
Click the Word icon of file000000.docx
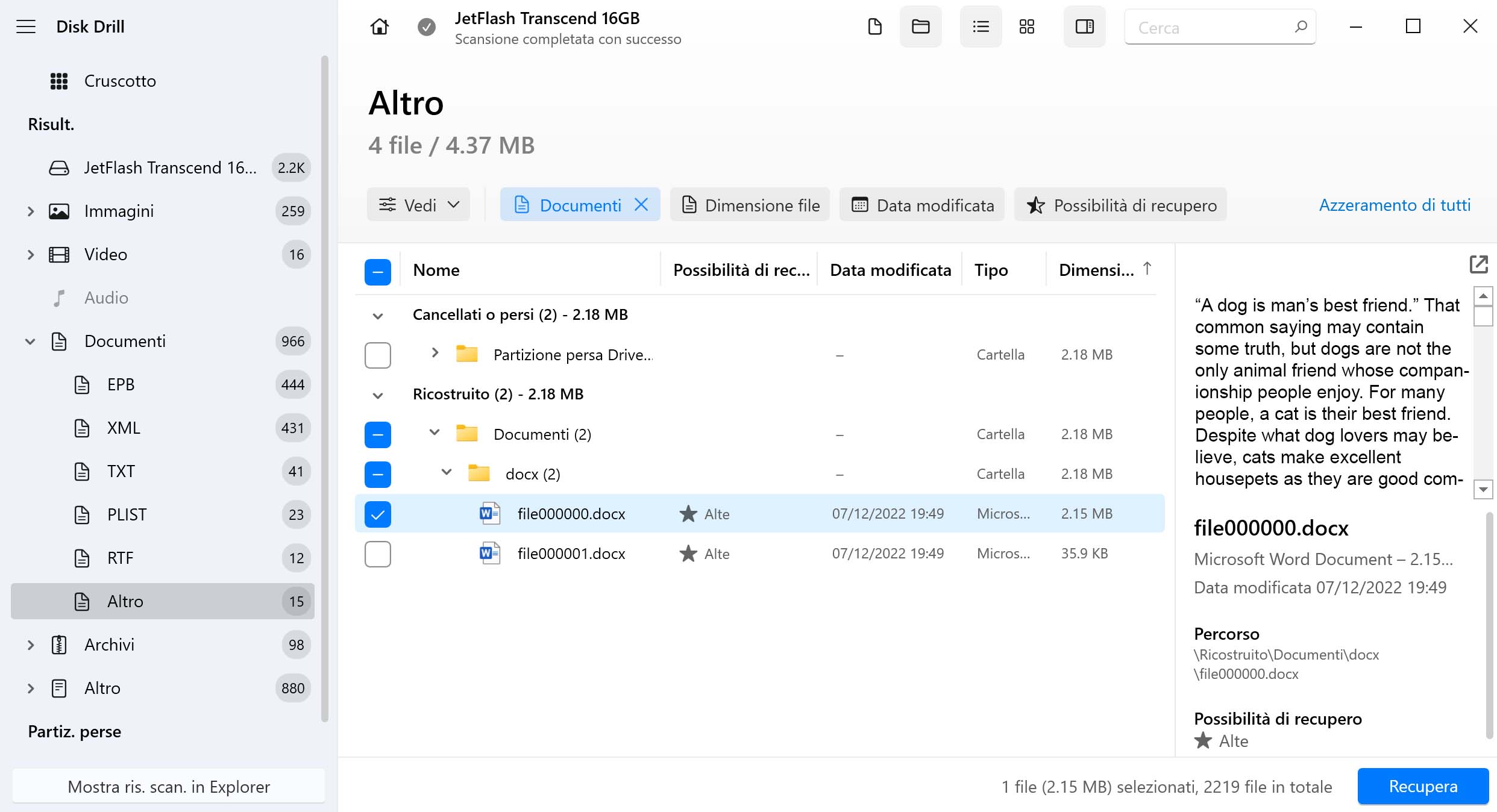pos(489,514)
